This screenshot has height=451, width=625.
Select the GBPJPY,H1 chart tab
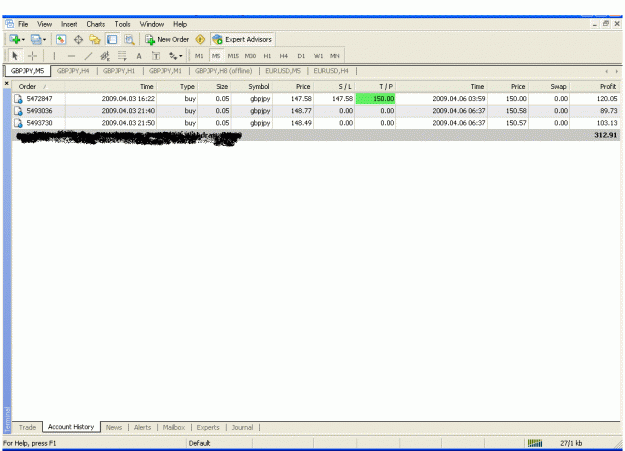tap(119, 71)
